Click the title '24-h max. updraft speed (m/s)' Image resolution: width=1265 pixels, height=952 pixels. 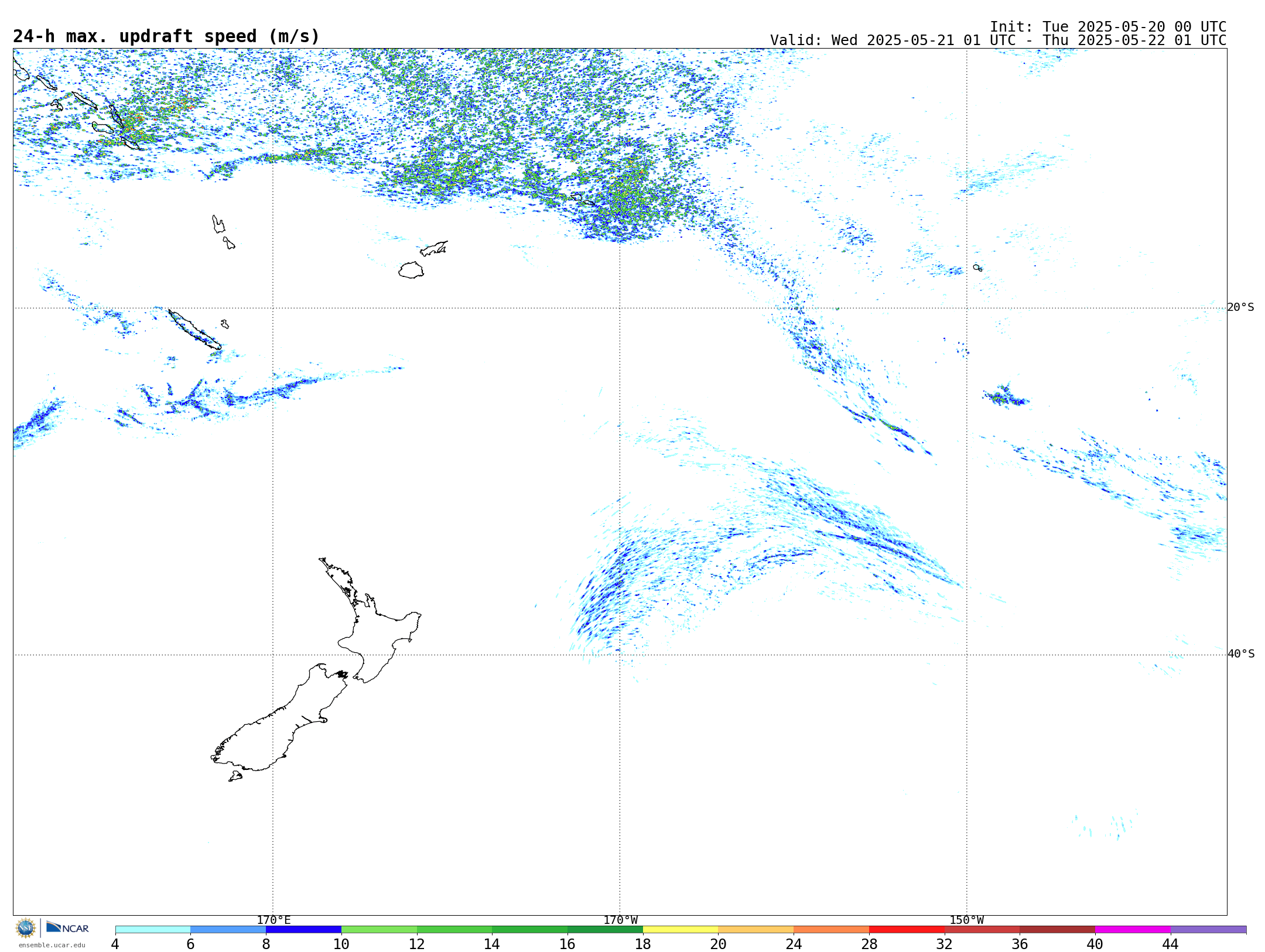coord(166,36)
